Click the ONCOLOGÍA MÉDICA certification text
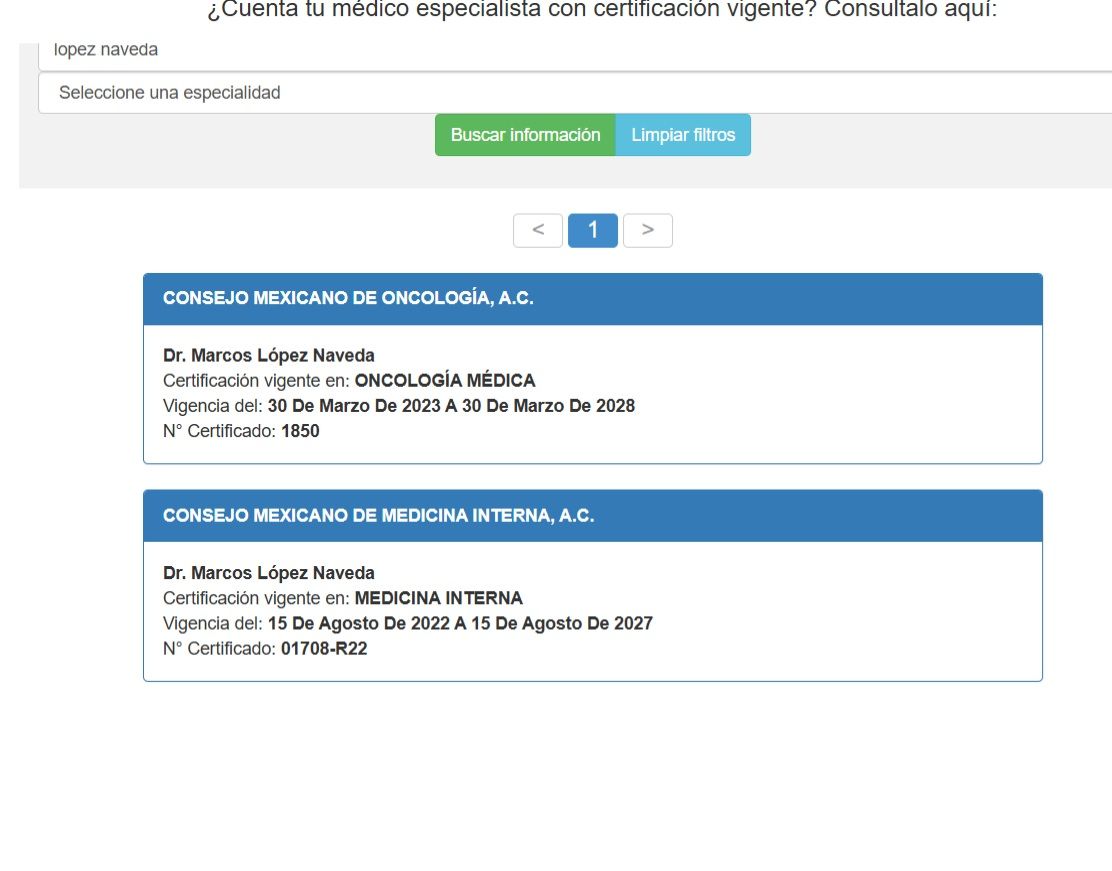This screenshot has height=871, width=1112. click(445, 380)
